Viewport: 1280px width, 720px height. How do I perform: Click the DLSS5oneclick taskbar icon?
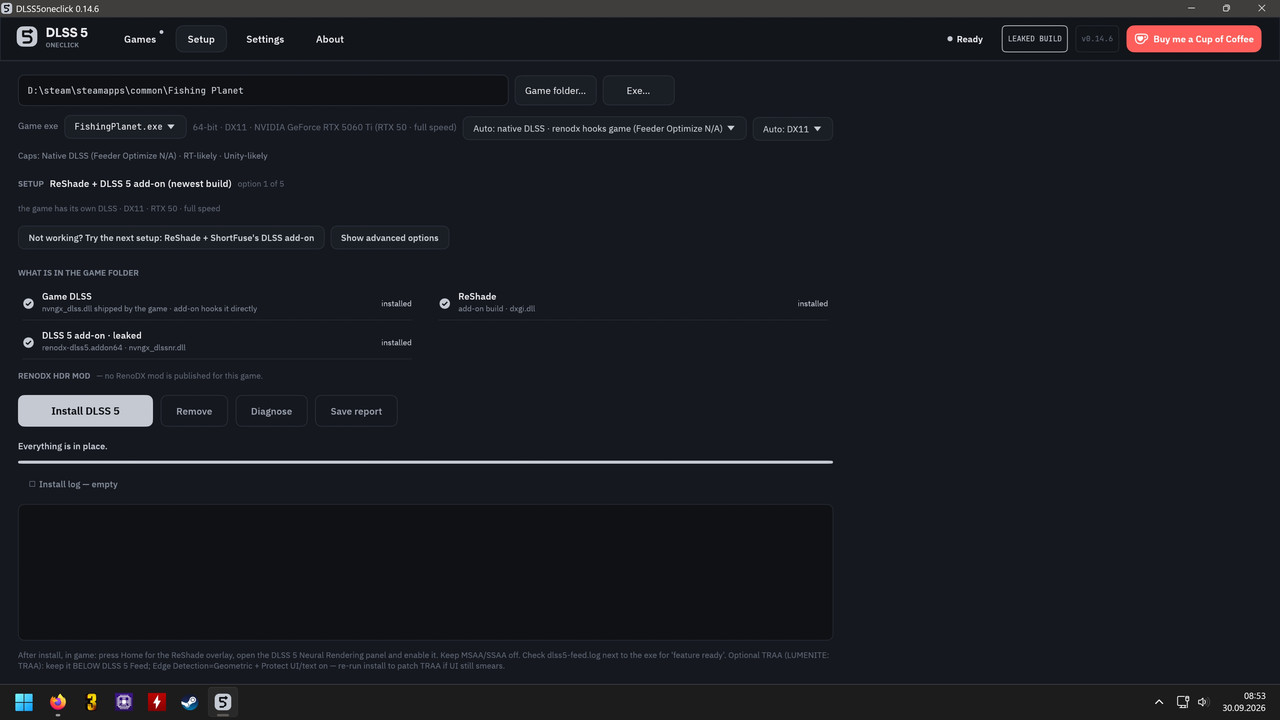click(222, 702)
